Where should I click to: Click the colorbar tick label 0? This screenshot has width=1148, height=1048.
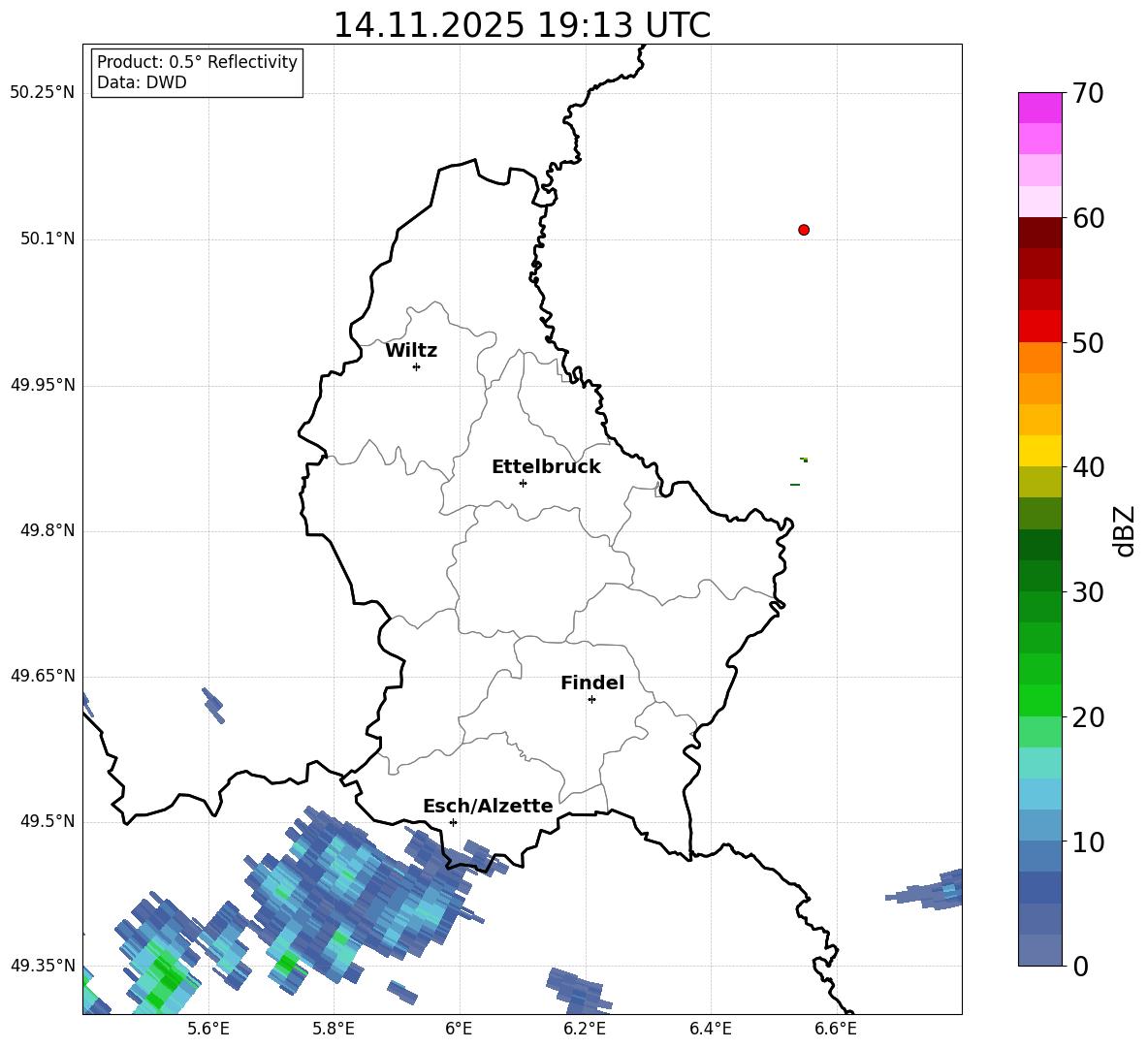1080,966
